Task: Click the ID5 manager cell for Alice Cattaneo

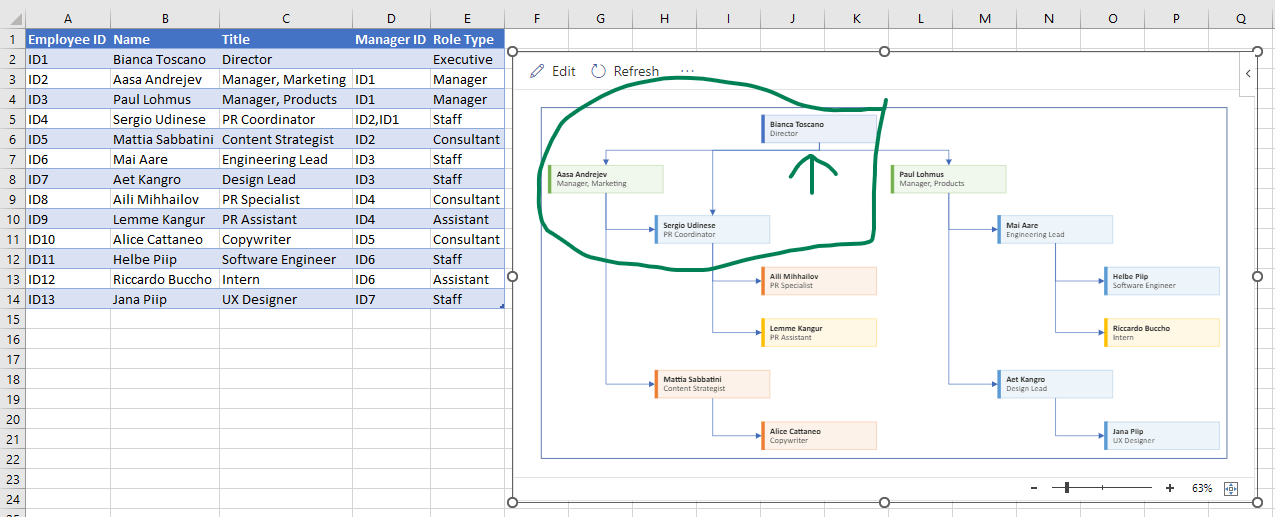Action: (x=391, y=239)
